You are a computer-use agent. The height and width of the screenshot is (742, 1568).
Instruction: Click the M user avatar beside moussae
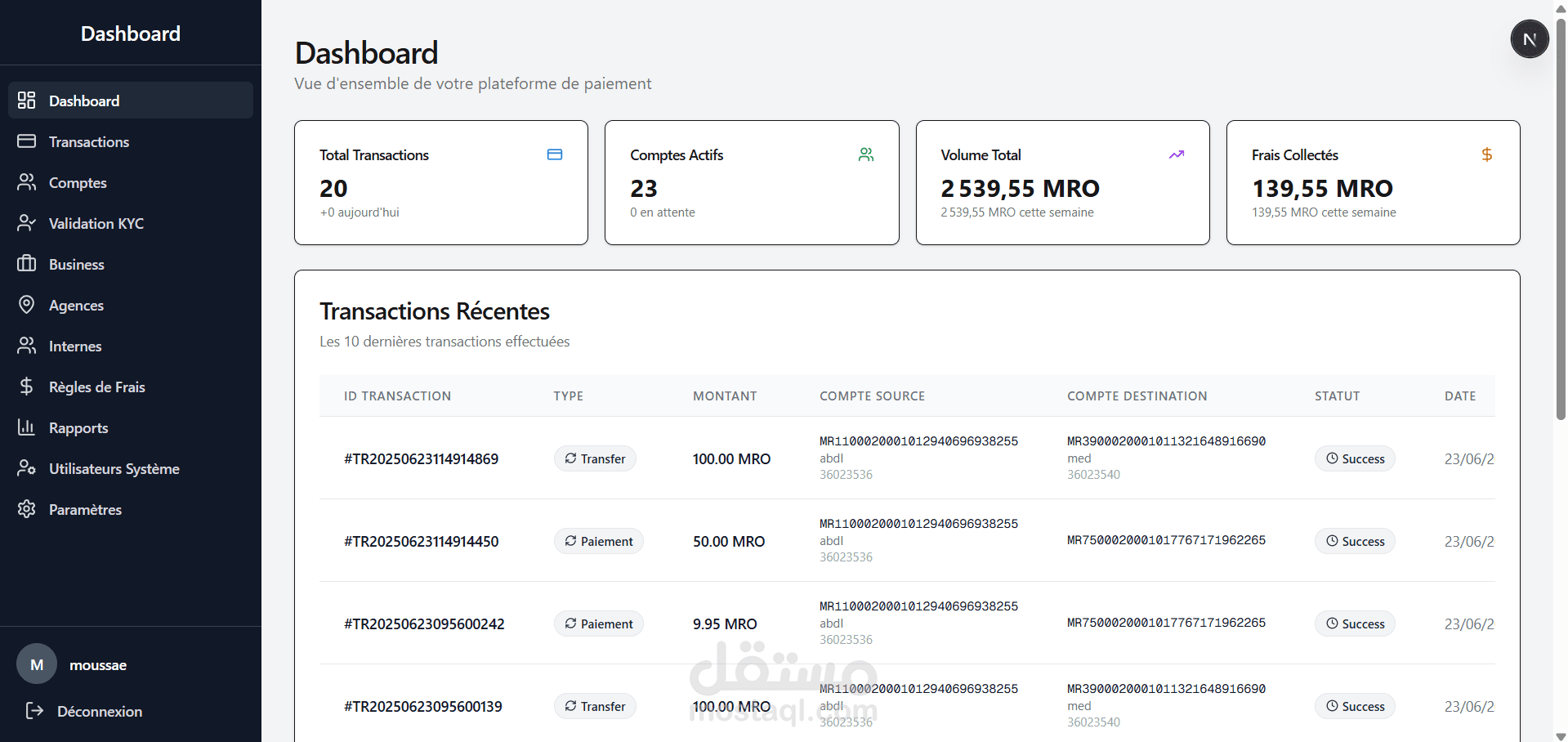37,664
